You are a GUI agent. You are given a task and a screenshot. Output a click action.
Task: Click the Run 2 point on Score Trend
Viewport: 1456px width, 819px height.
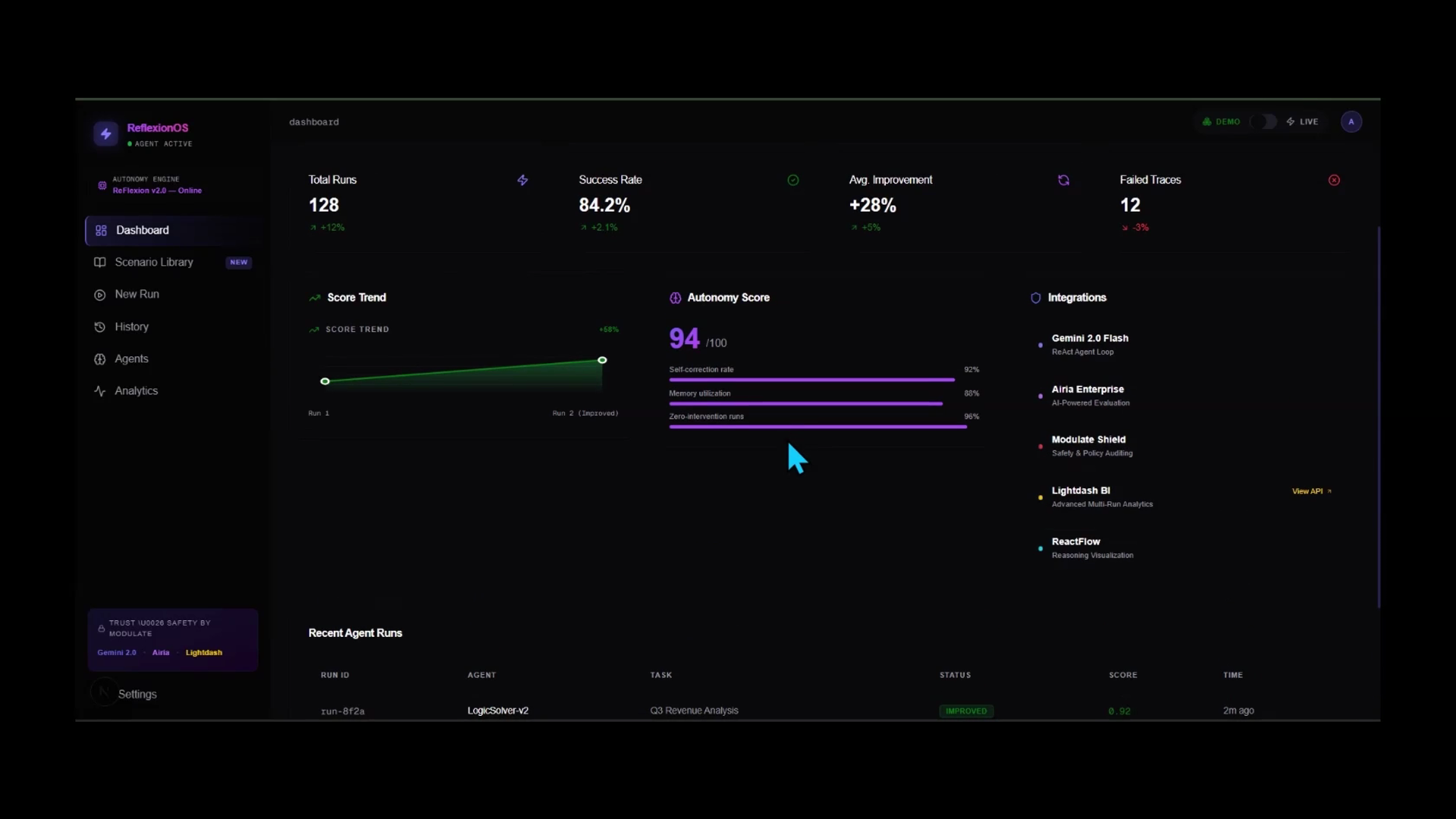coord(602,360)
